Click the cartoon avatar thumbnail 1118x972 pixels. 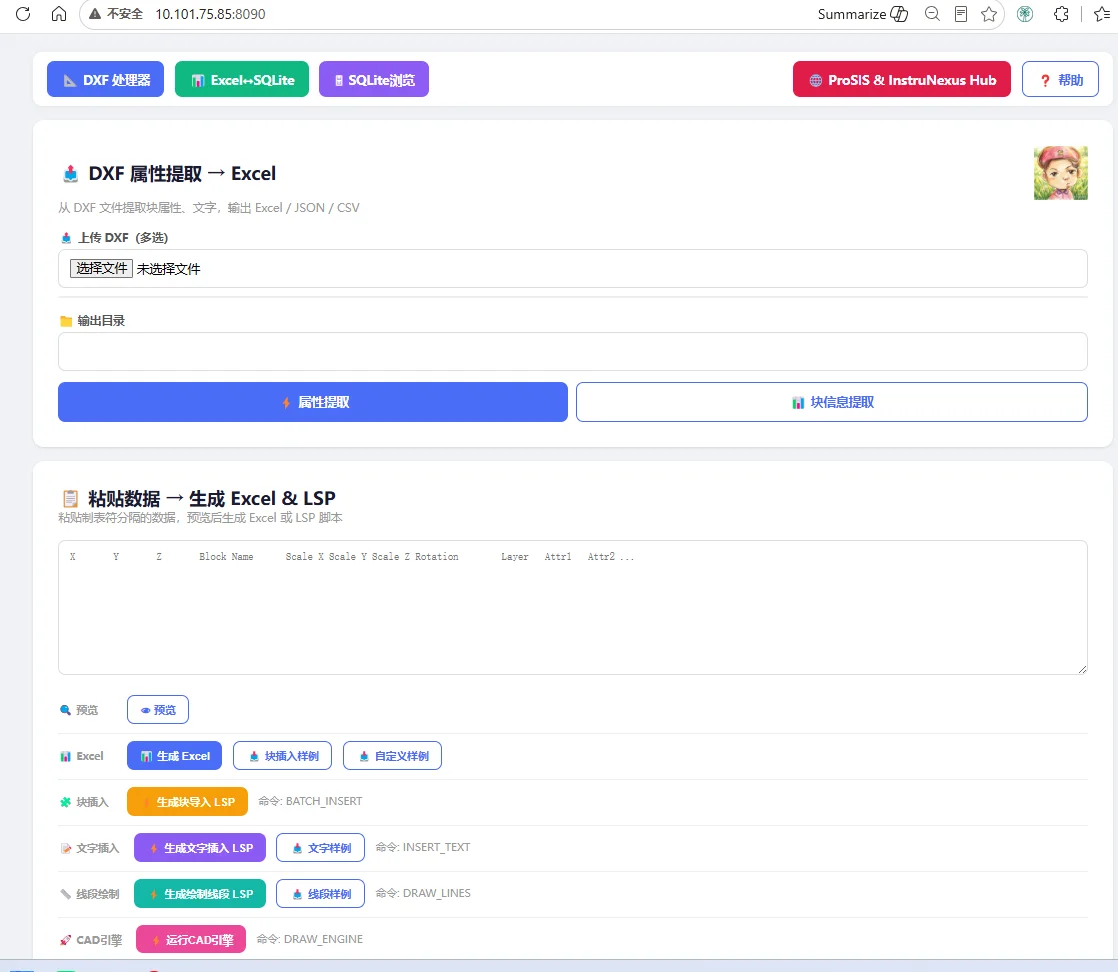1060,173
